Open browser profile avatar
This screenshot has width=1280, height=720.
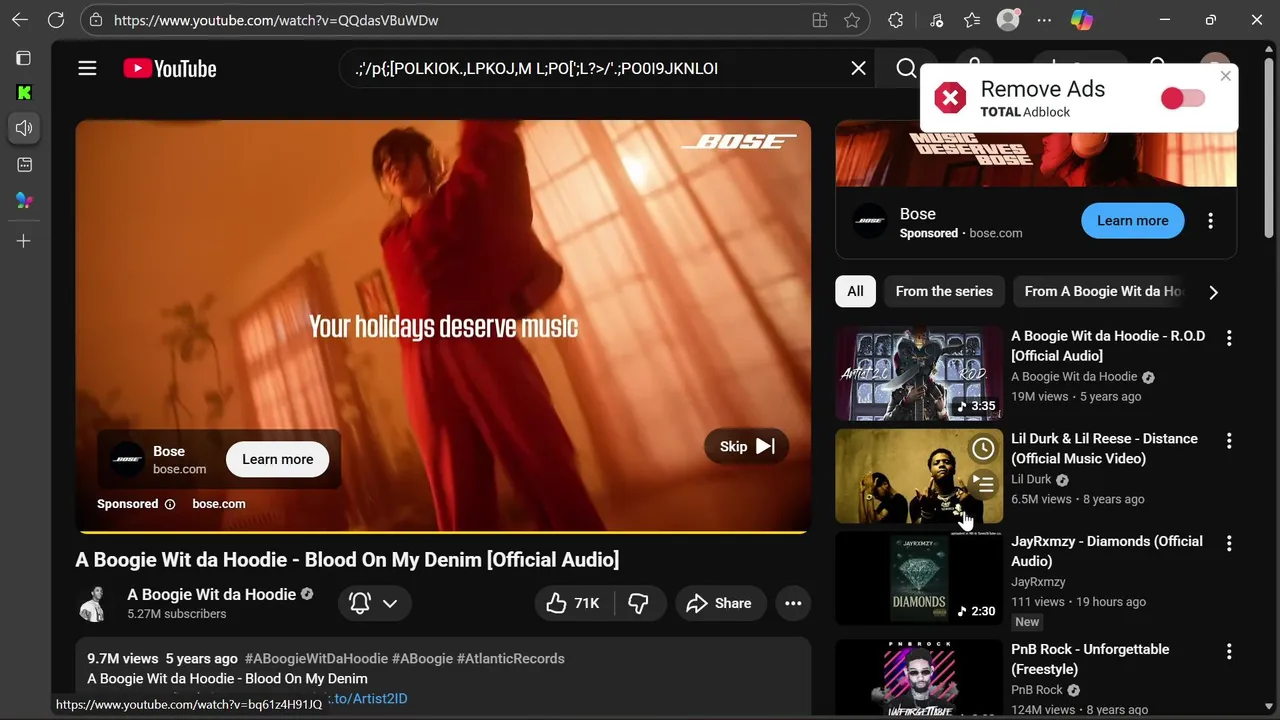pos(1008,20)
